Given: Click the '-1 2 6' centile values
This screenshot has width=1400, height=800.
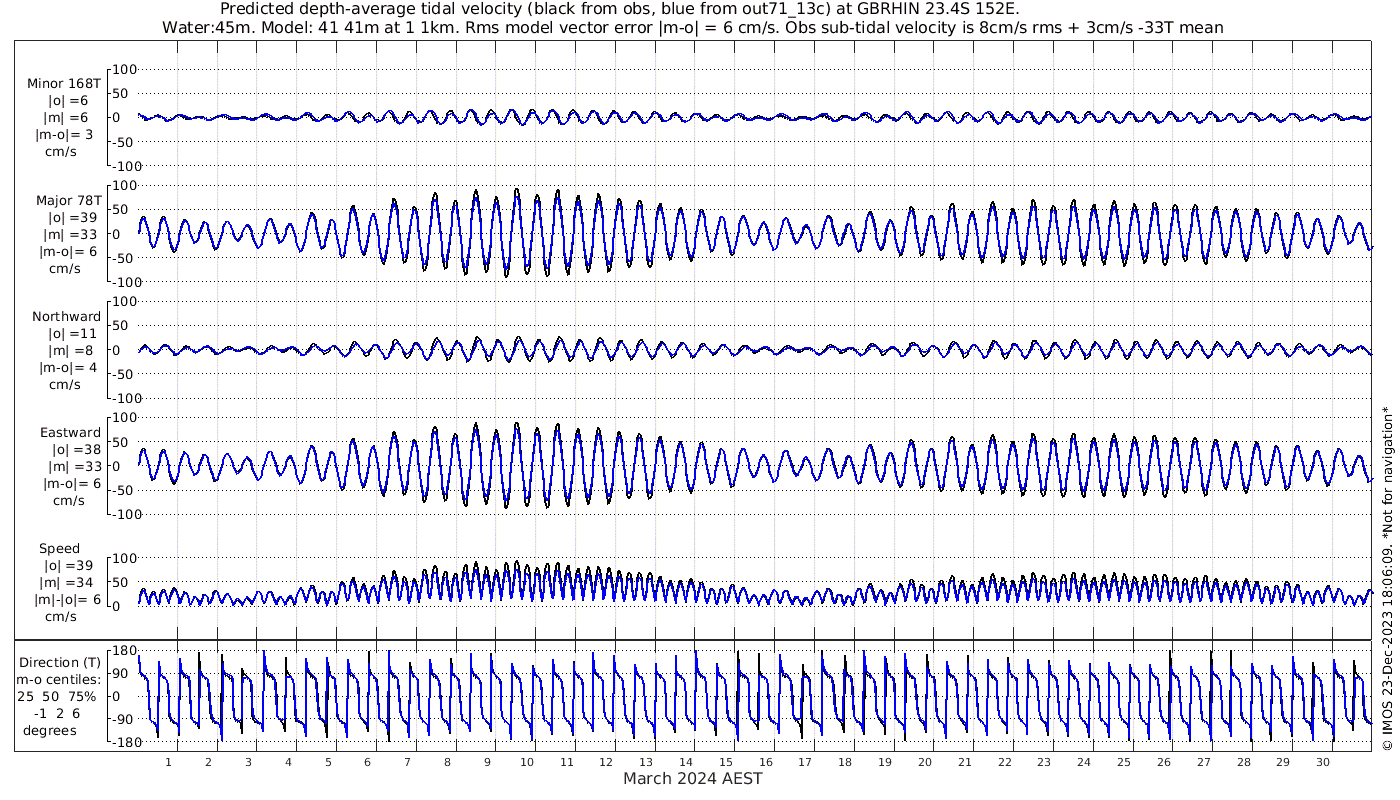Looking at the screenshot, I should pyautogui.click(x=58, y=713).
